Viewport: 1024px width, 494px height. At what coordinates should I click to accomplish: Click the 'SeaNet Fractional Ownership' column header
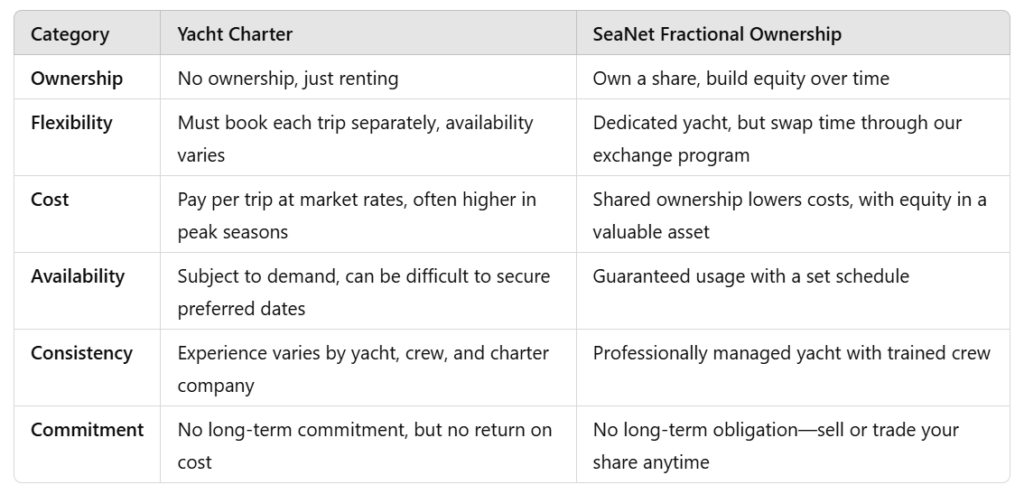coord(716,34)
